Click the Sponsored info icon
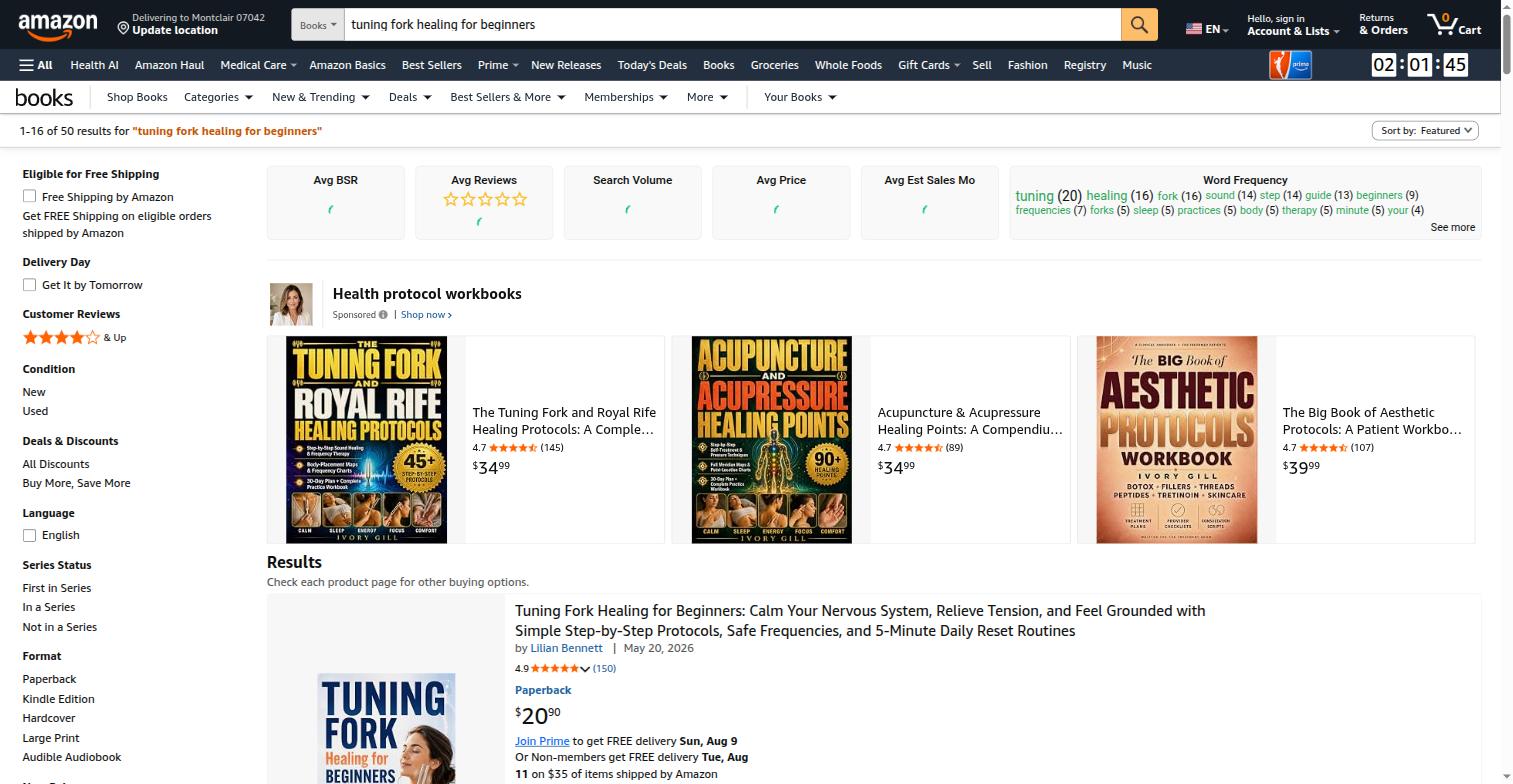Screen dimensions: 1513x784 point(383,315)
